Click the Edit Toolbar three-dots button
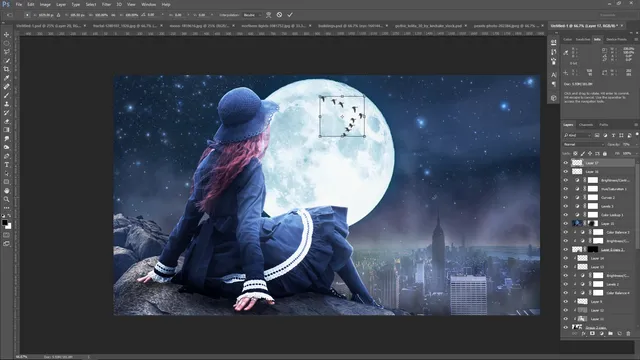 pyautogui.click(x=7, y=208)
